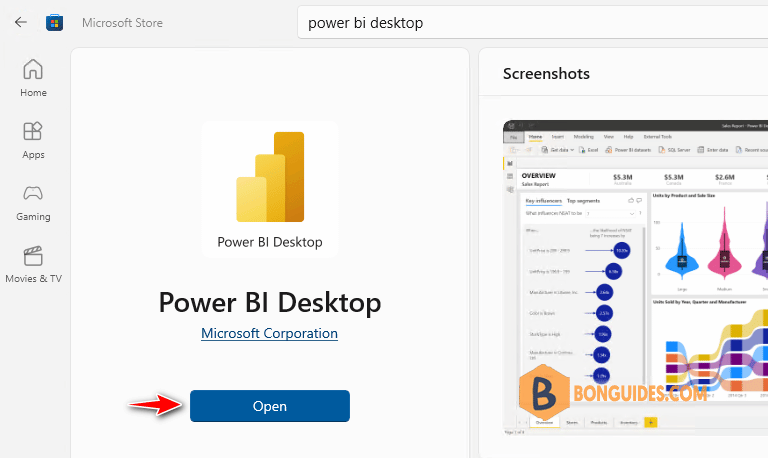Go back using the back arrow
Viewport: 768px width, 458px height.
pyautogui.click(x=21, y=22)
